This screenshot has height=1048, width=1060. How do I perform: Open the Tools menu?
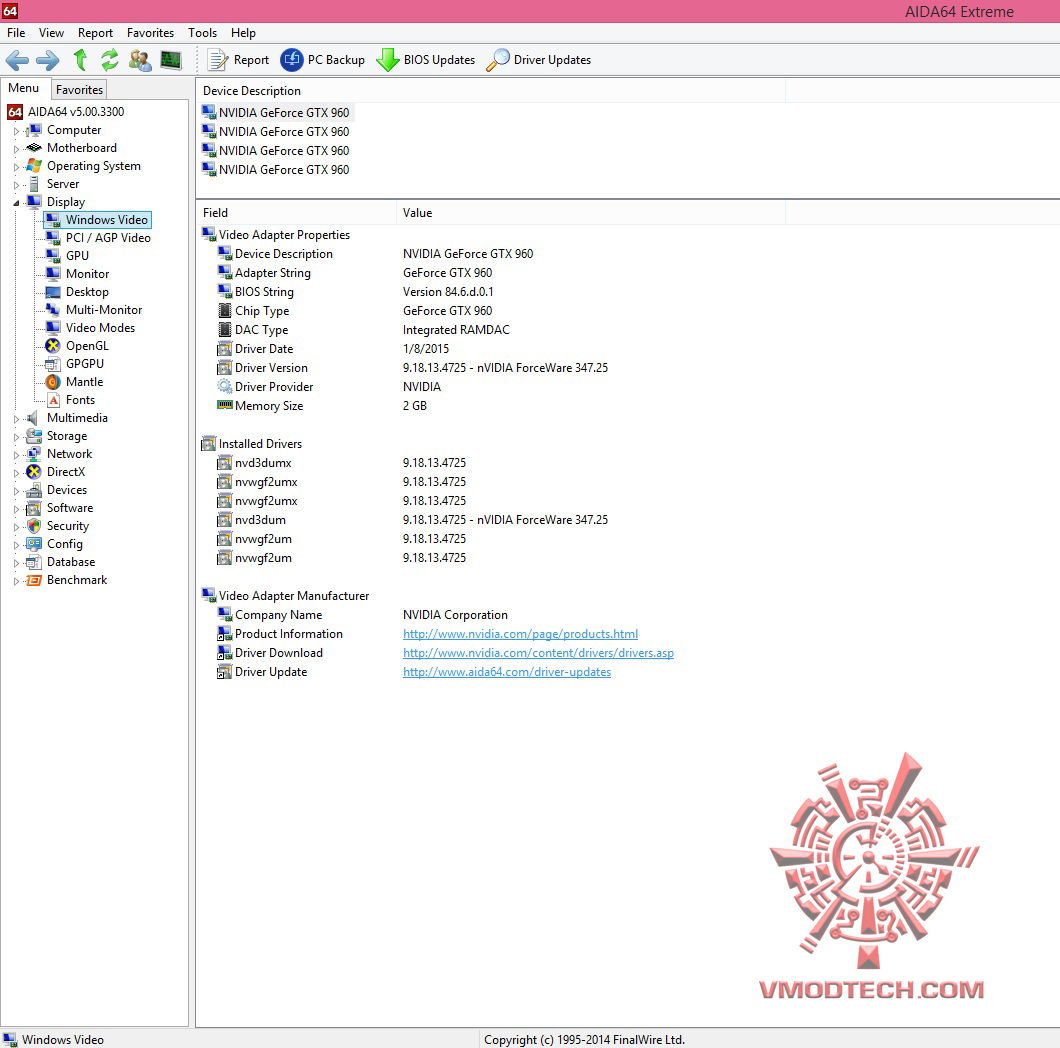tap(202, 32)
